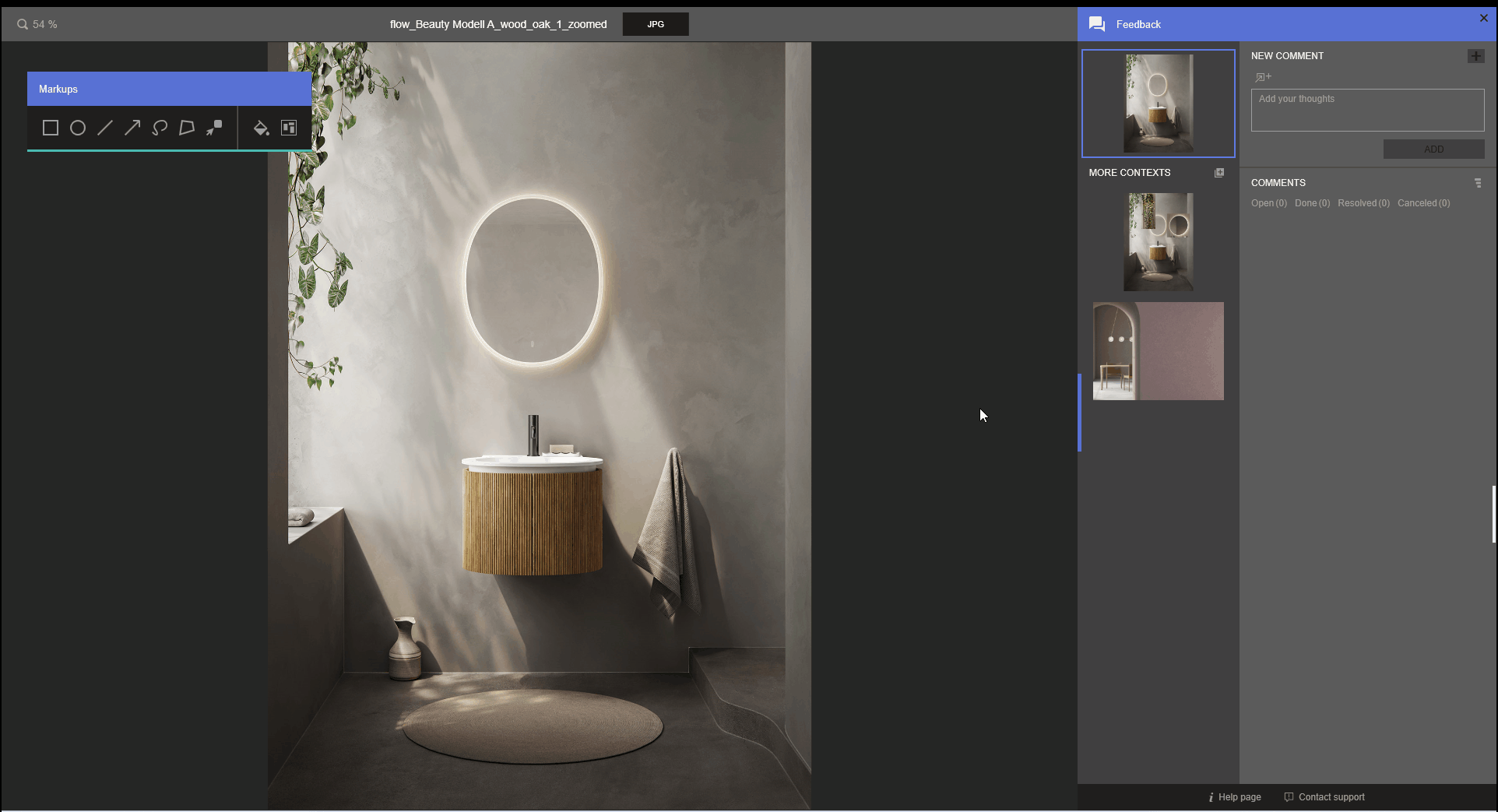
Task: Filter comments by Resolved (0)
Action: 1364,203
